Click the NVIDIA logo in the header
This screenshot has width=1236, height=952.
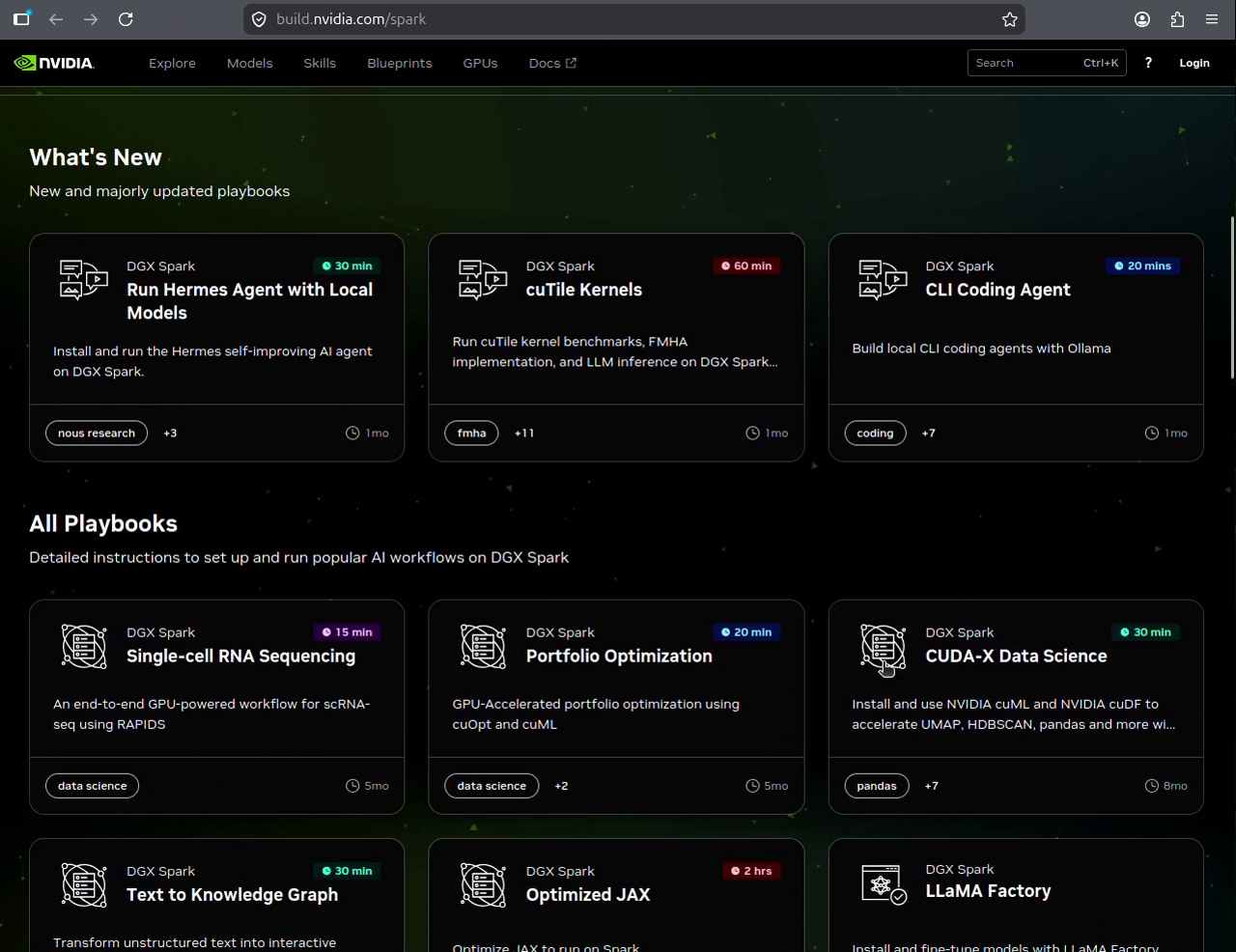click(54, 63)
